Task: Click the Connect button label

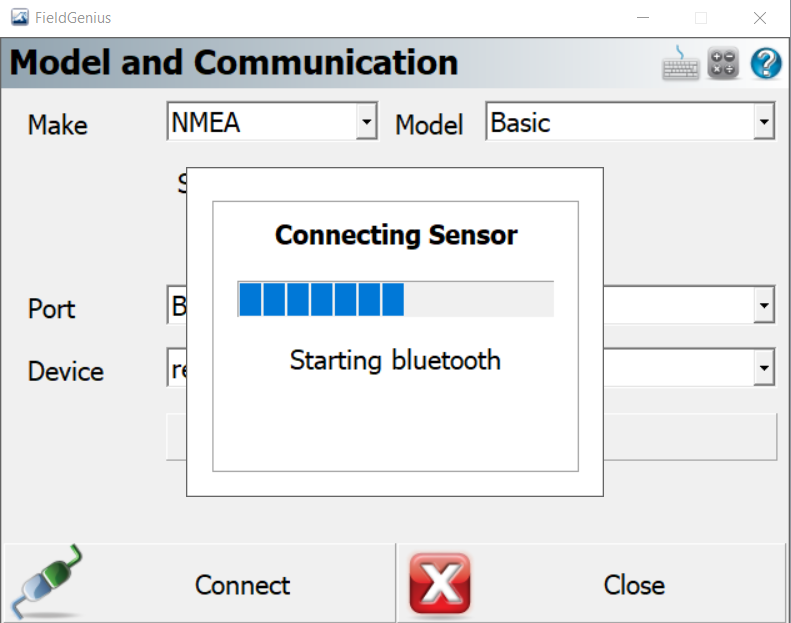Action: 242,585
